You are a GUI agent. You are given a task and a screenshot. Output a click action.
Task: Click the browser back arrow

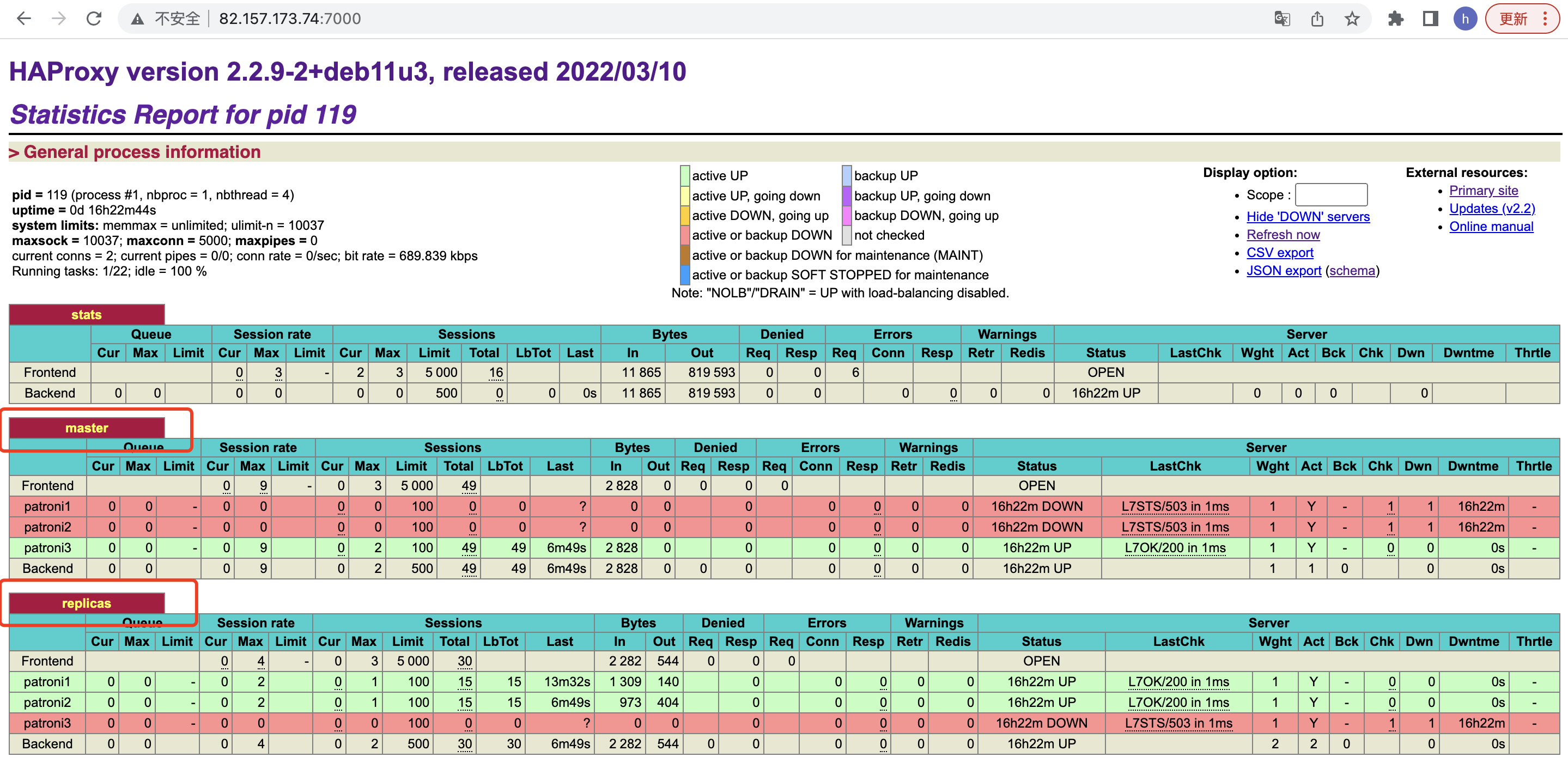tap(24, 19)
